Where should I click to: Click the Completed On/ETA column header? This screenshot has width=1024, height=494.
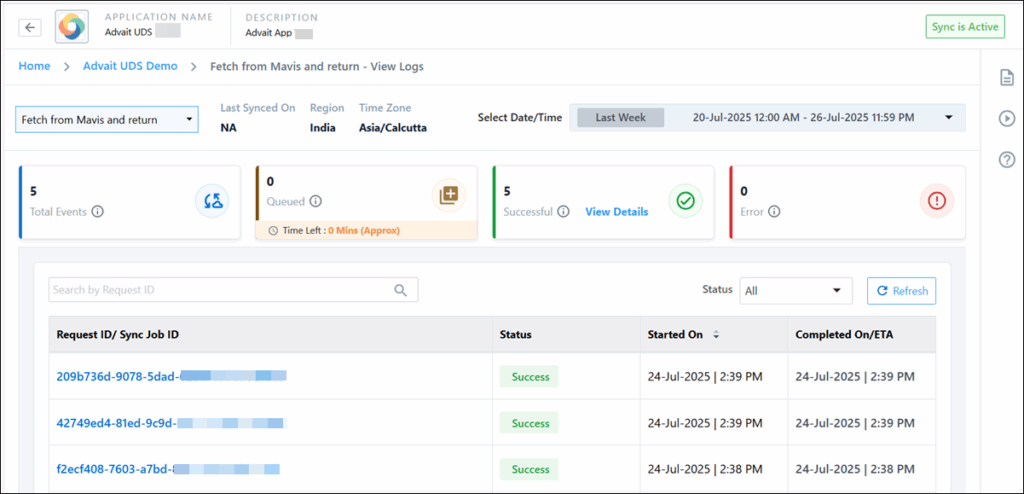point(844,335)
